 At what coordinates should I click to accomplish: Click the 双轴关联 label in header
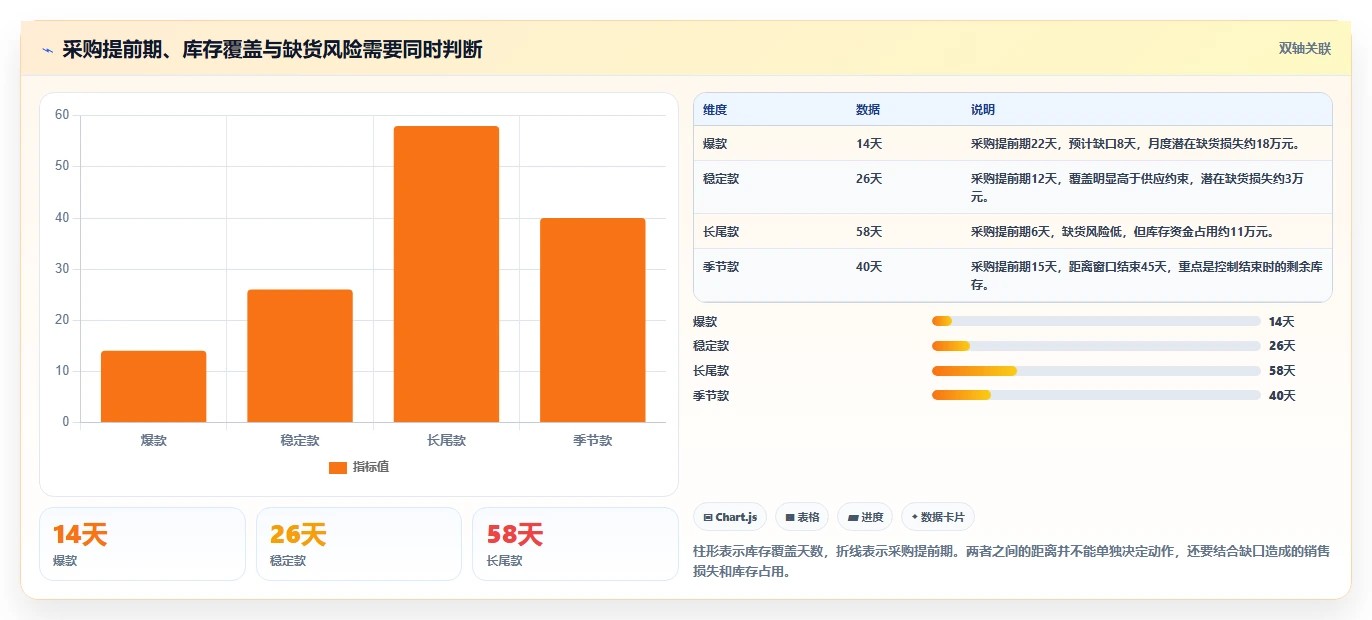coord(1304,48)
